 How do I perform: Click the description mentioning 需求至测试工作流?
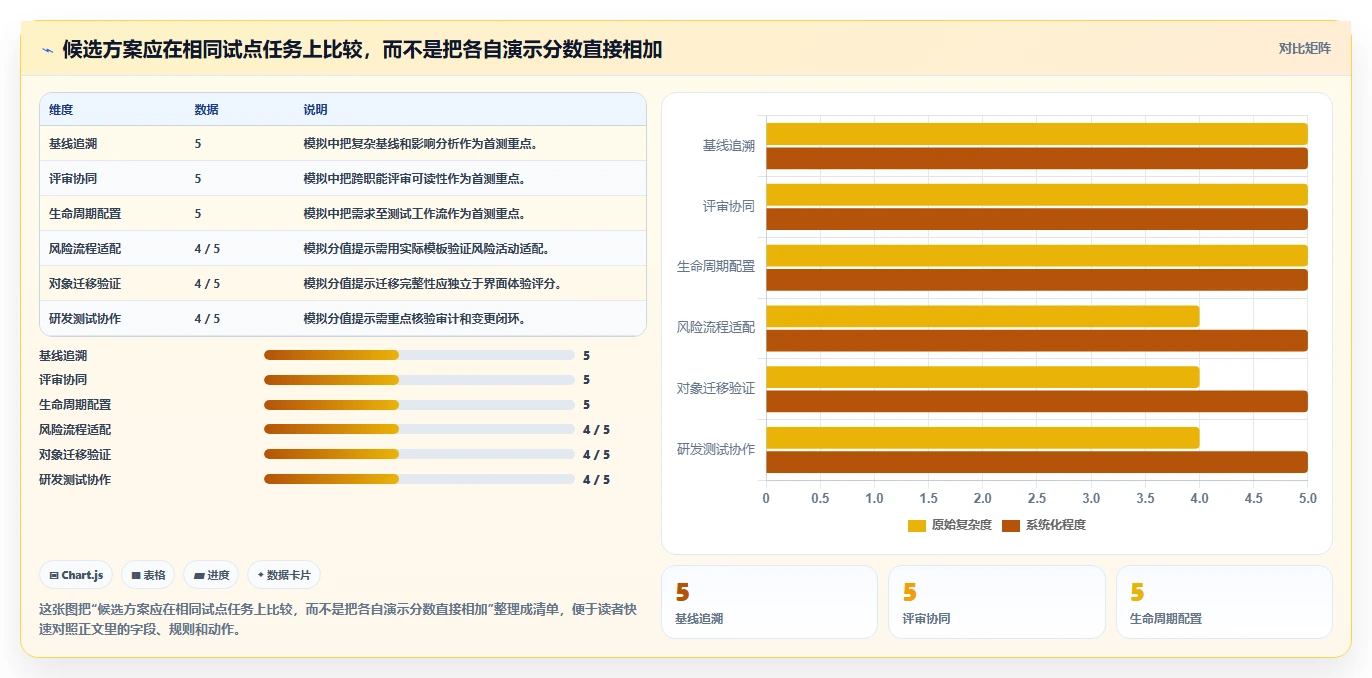(x=416, y=214)
